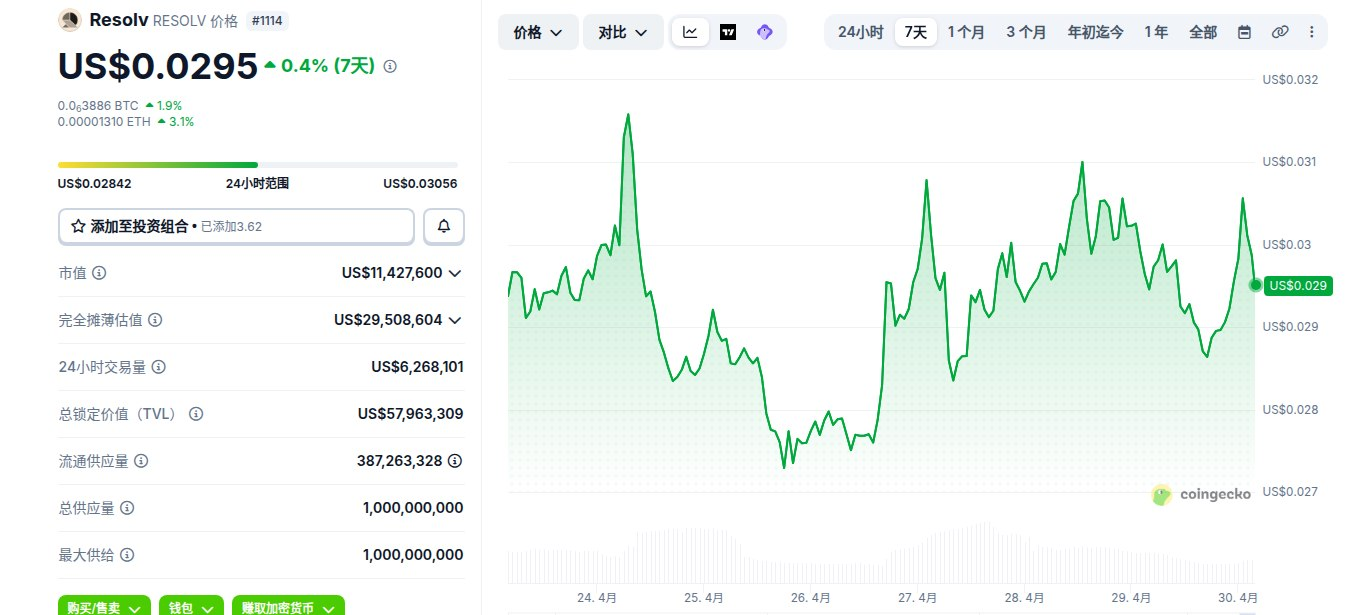Click the 0.00001310 ETH price text
The width and height of the screenshot is (1360, 615).
[x=104, y=122]
